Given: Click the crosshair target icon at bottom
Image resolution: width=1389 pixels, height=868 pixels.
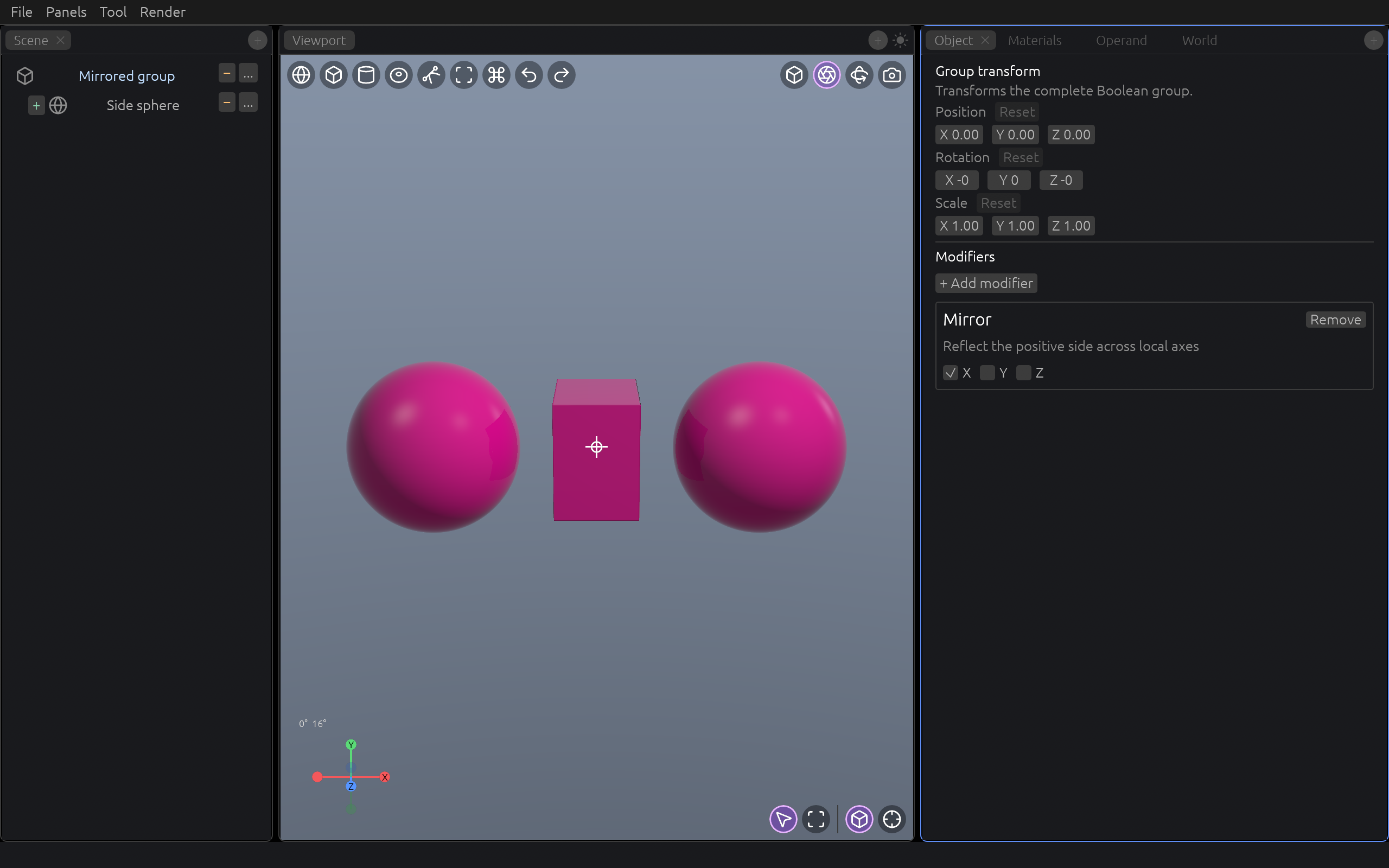Looking at the screenshot, I should point(891,819).
